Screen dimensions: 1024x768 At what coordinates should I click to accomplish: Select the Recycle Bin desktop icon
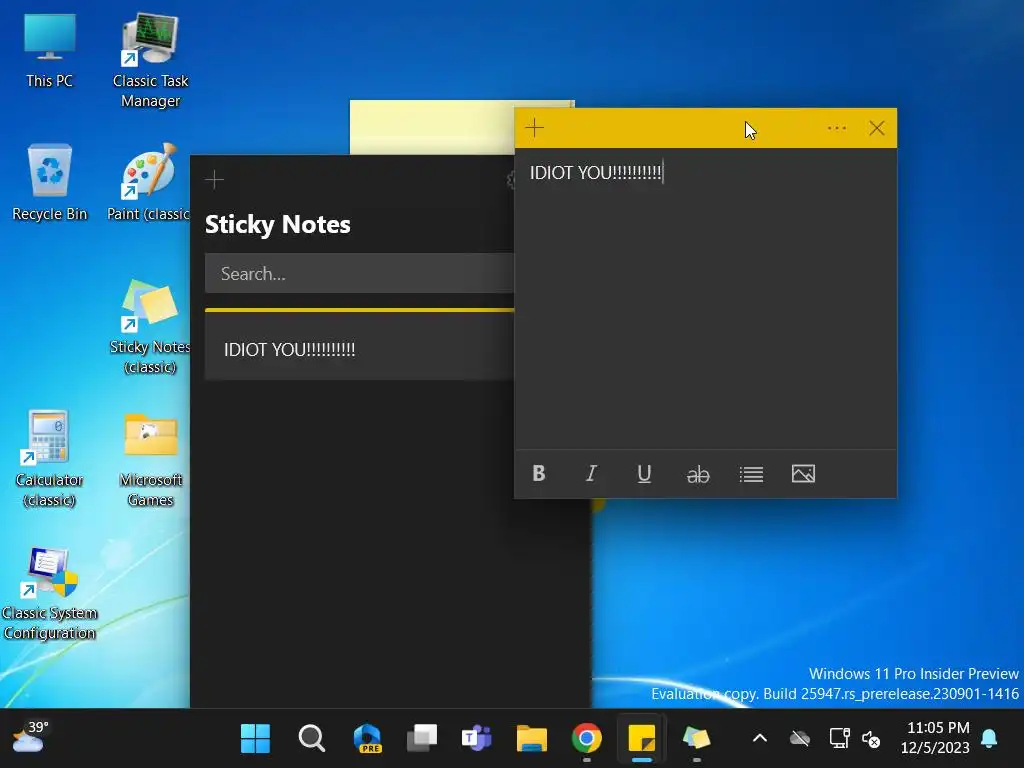click(x=50, y=183)
